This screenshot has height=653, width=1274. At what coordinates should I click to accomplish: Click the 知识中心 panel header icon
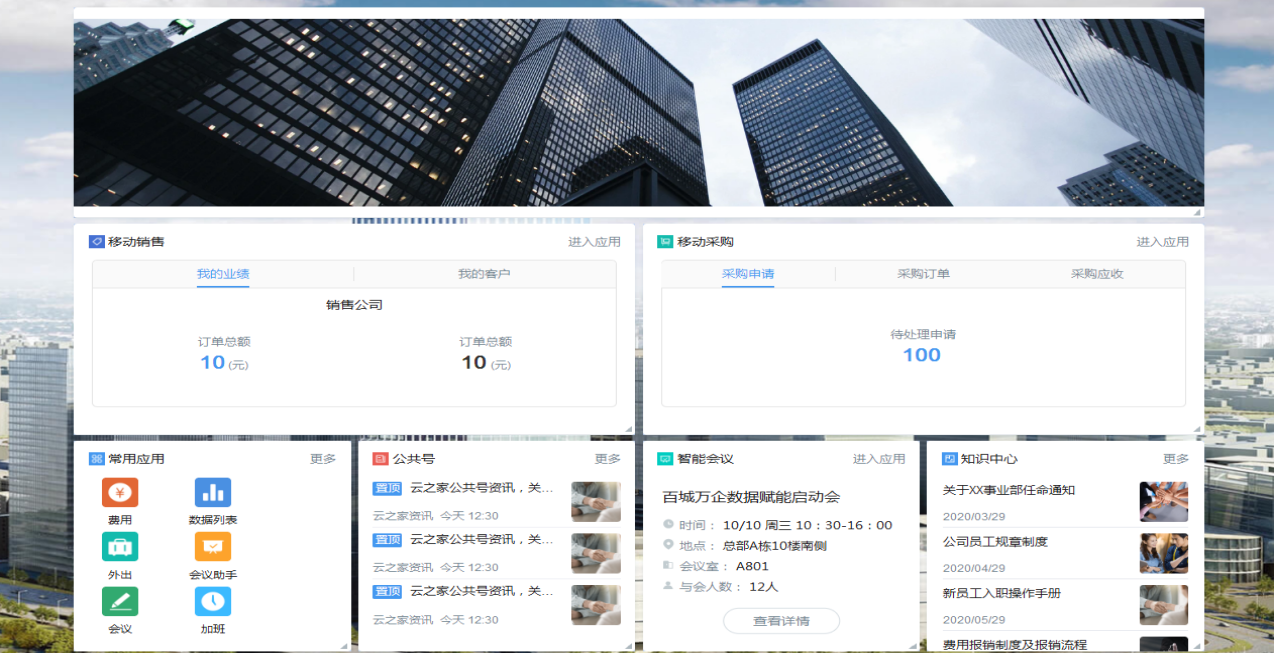tap(950, 459)
